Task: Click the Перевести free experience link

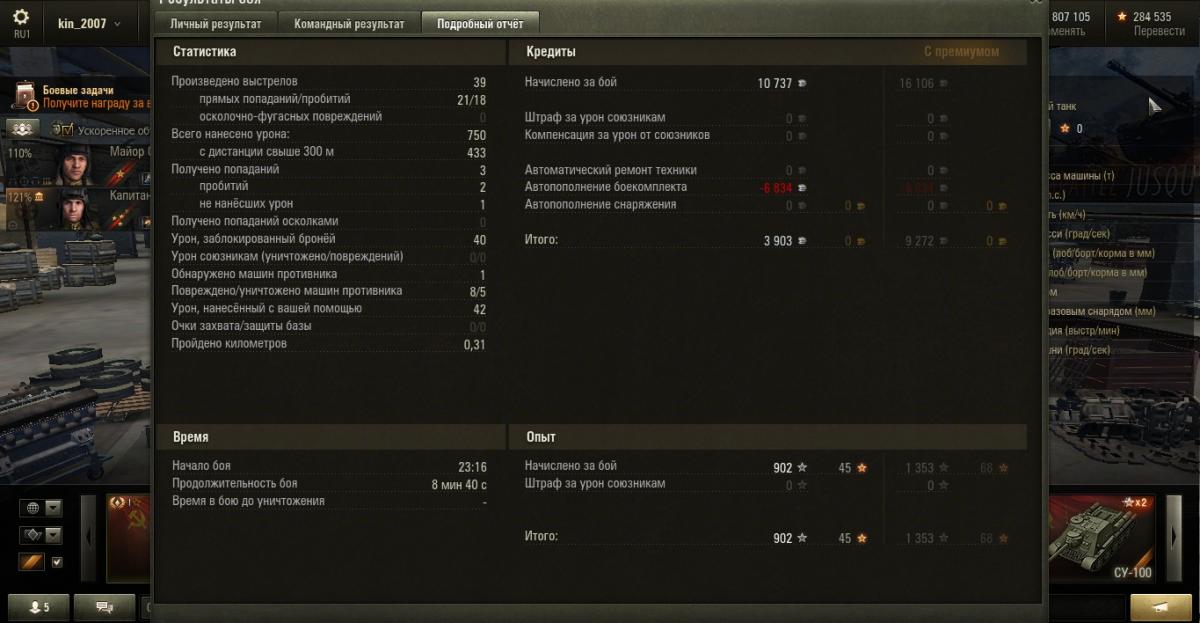Action: pyautogui.click(x=1159, y=31)
